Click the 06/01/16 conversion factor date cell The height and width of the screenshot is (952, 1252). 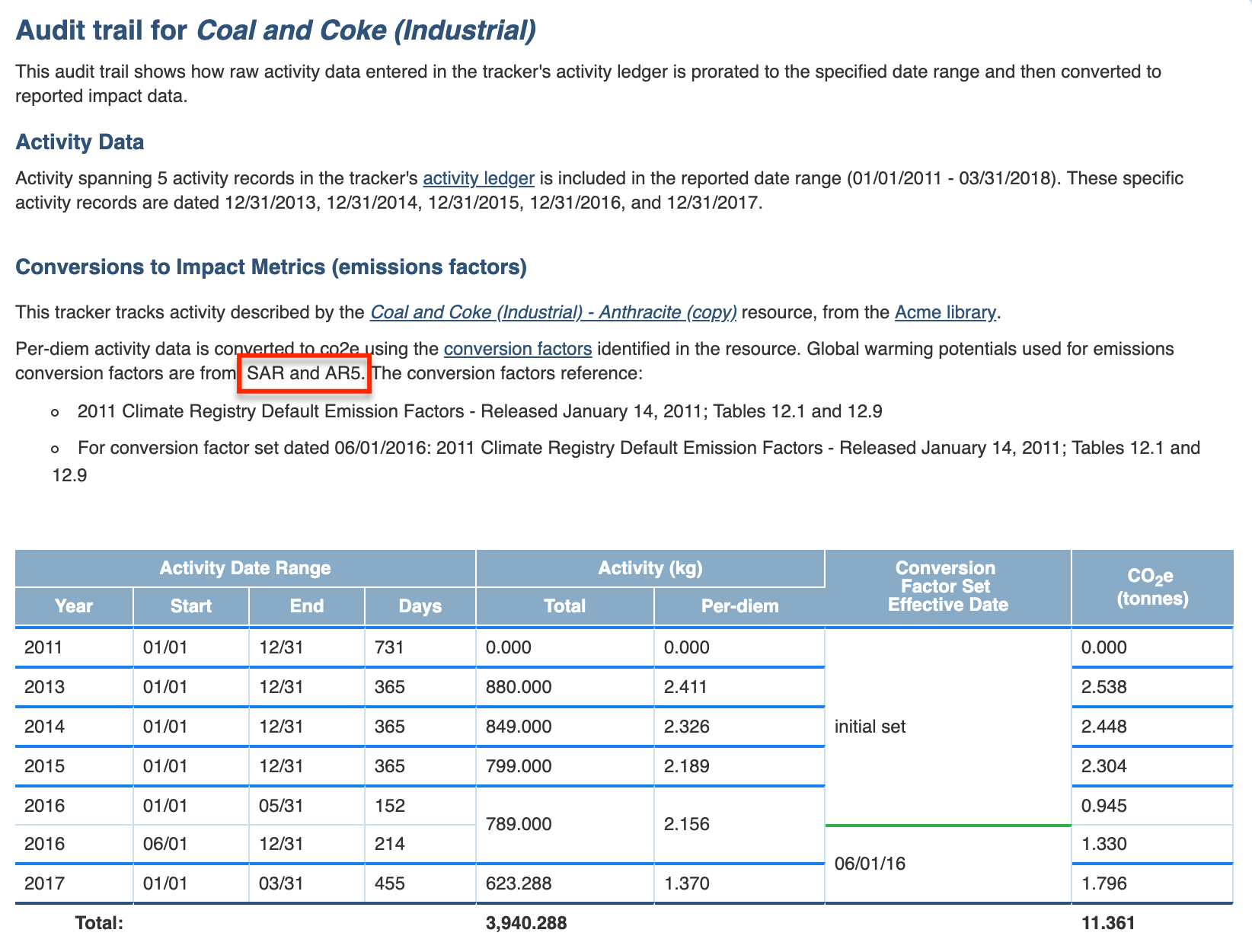(870, 864)
